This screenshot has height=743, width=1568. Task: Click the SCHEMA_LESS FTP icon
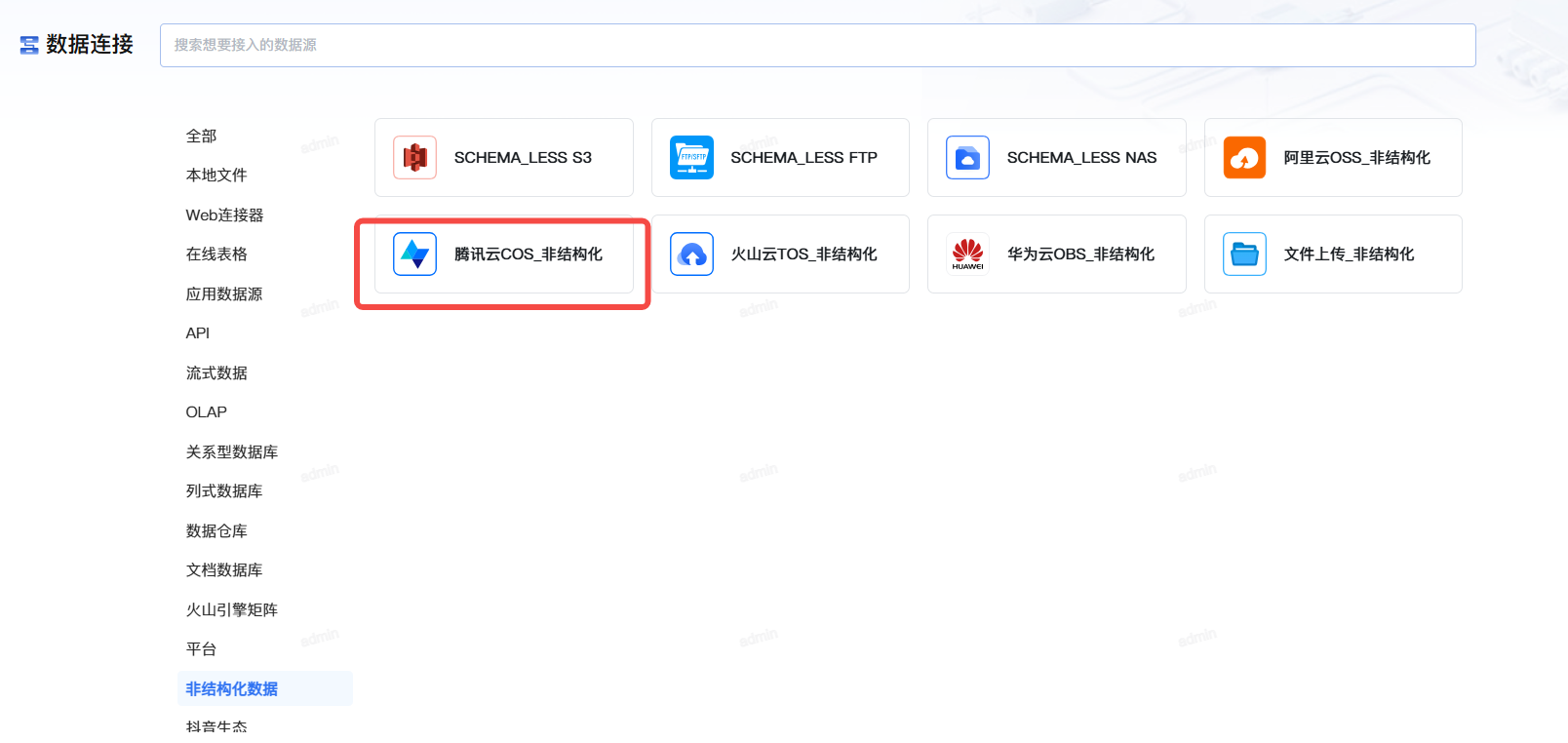[x=692, y=158]
